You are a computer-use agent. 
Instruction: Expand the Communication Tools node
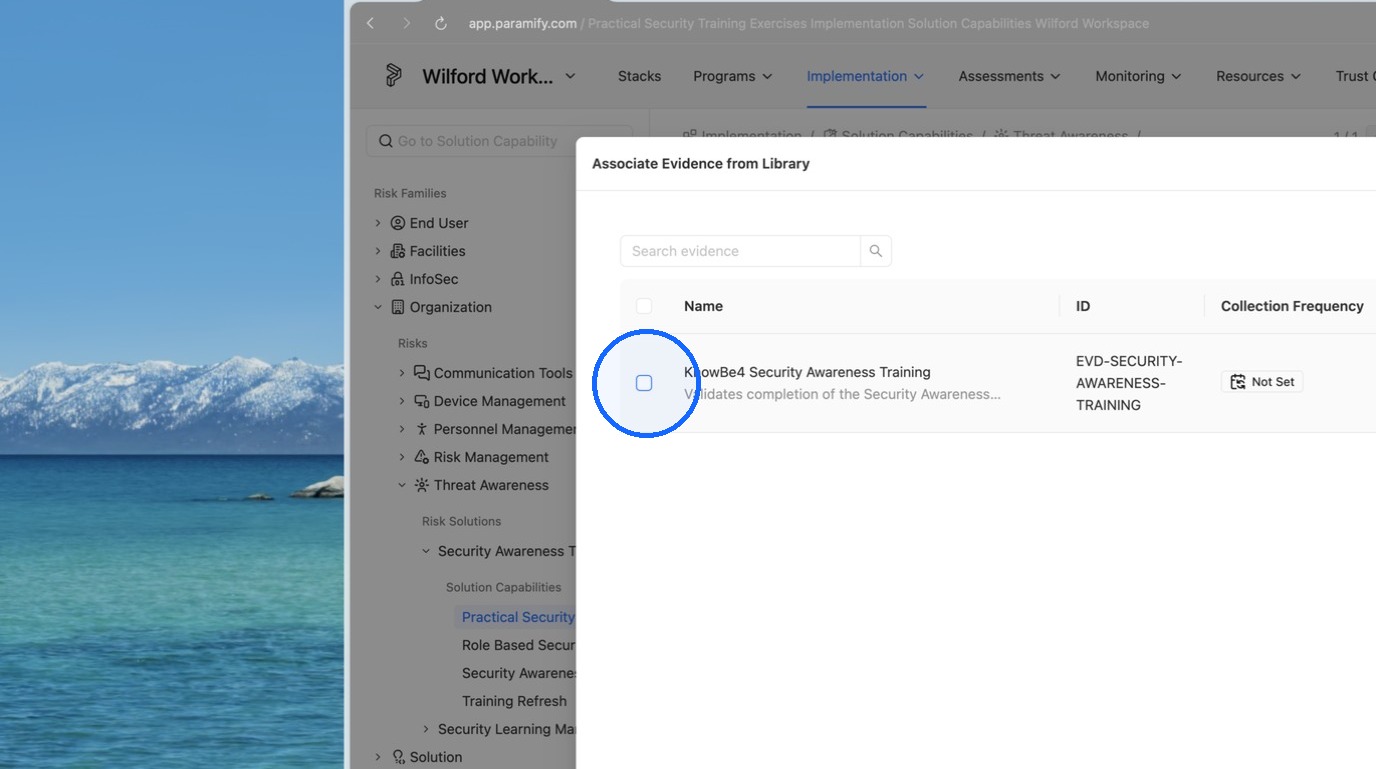(x=402, y=373)
